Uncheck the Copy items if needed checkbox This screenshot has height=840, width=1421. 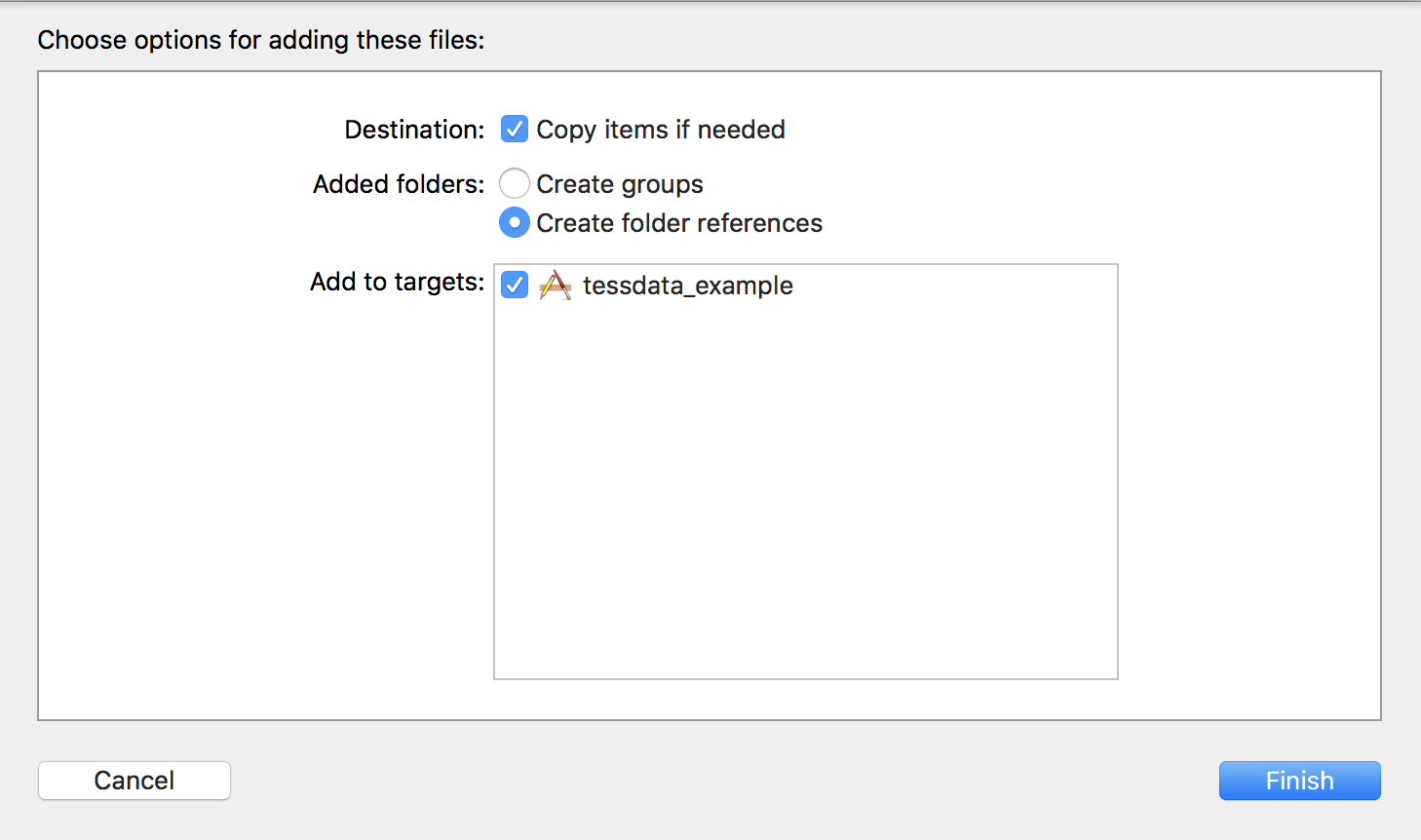point(515,130)
